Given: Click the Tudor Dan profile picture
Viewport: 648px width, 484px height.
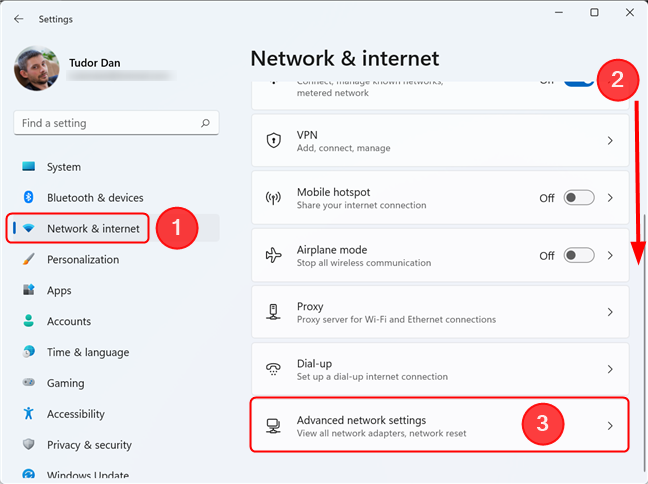Looking at the screenshot, I should pyautogui.click(x=37, y=69).
